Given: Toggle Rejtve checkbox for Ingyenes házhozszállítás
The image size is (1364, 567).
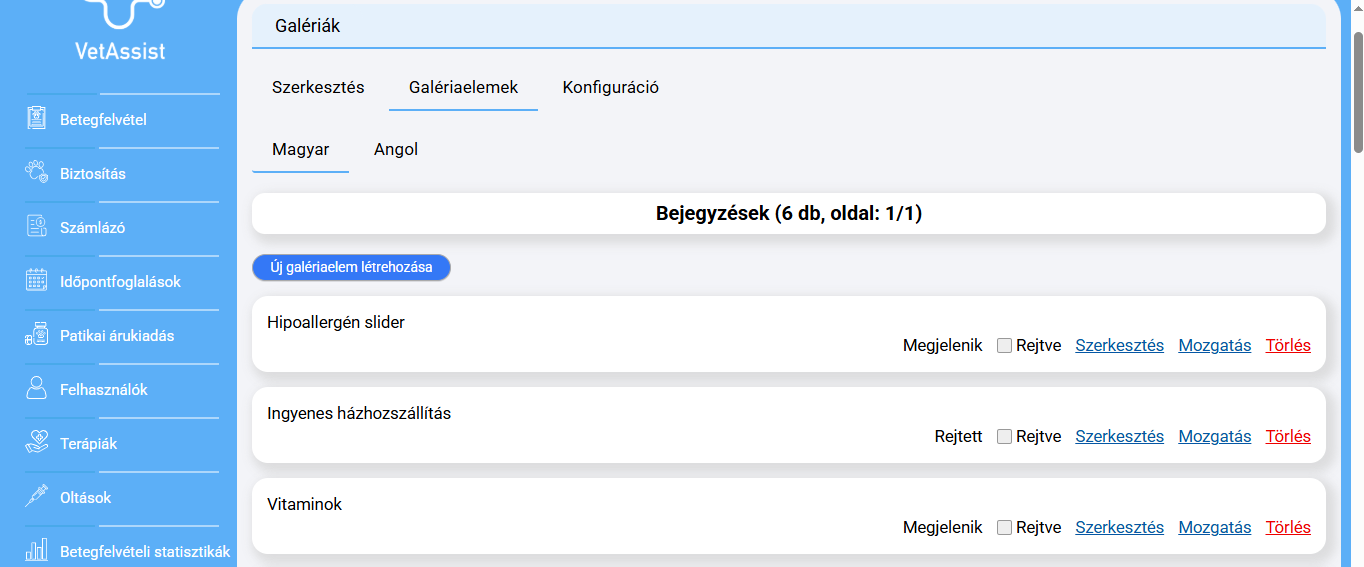Looking at the screenshot, I should point(1005,437).
